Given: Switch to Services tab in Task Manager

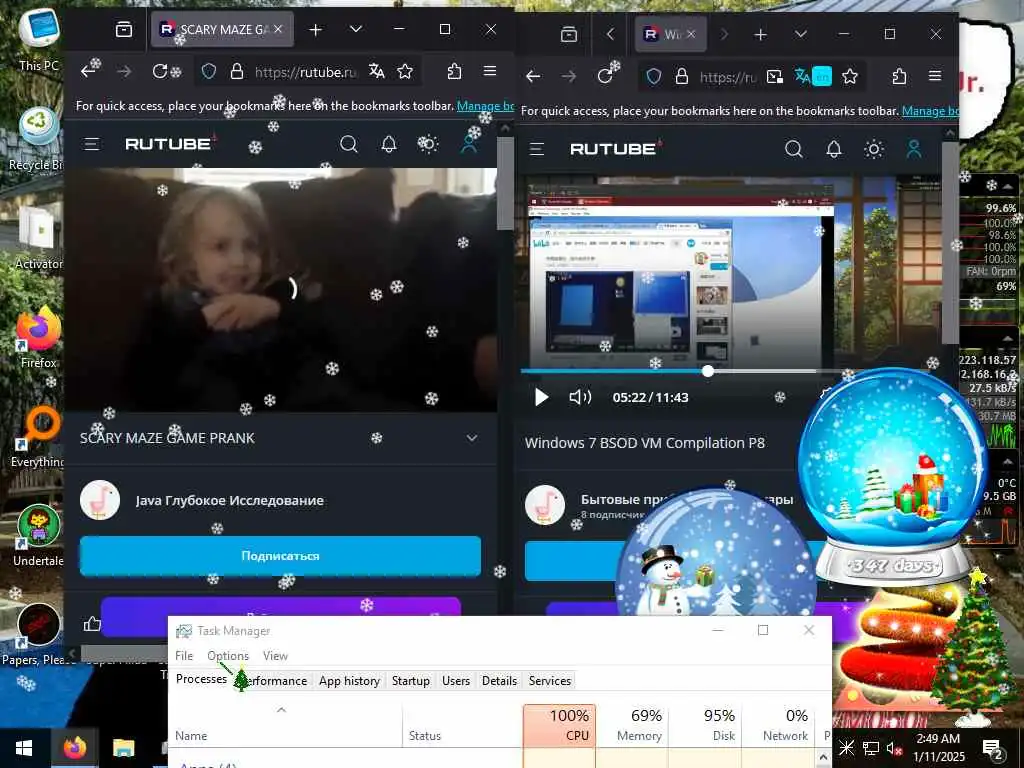Looking at the screenshot, I should click(550, 680).
